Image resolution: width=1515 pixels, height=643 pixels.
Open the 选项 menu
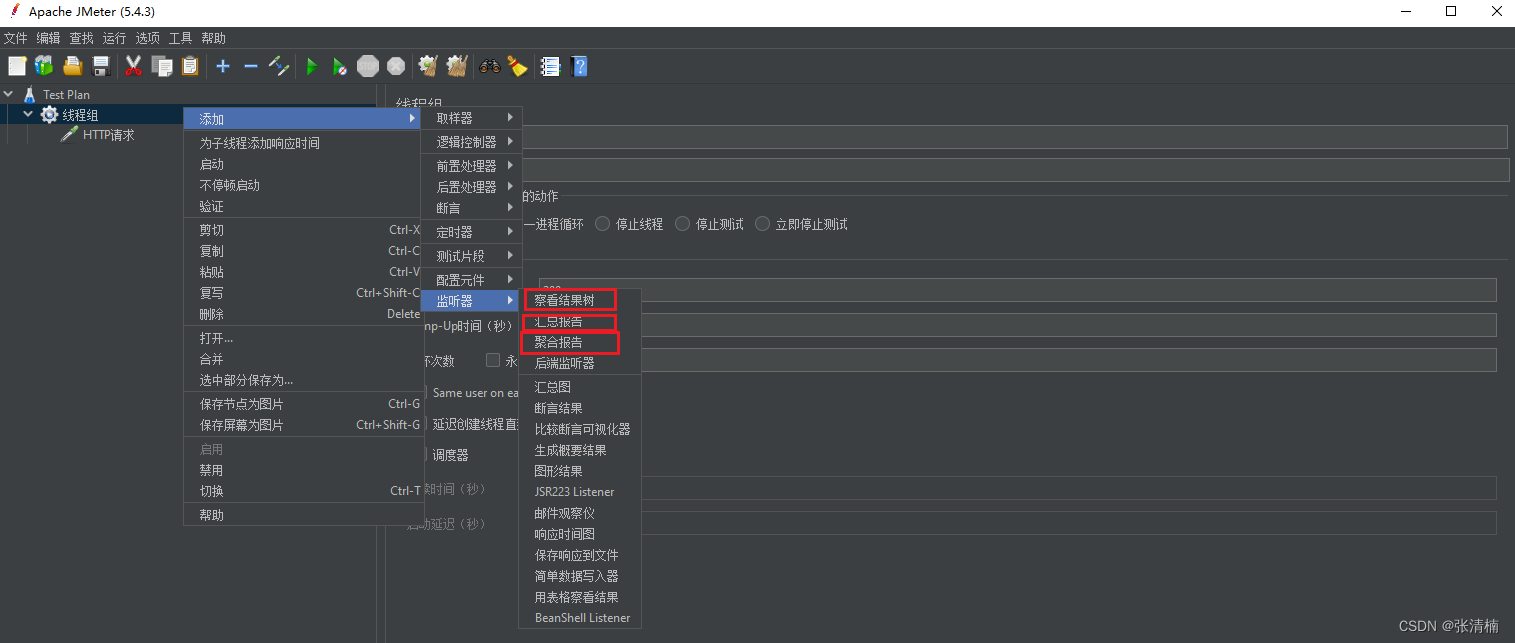click(x=147, y=38)
